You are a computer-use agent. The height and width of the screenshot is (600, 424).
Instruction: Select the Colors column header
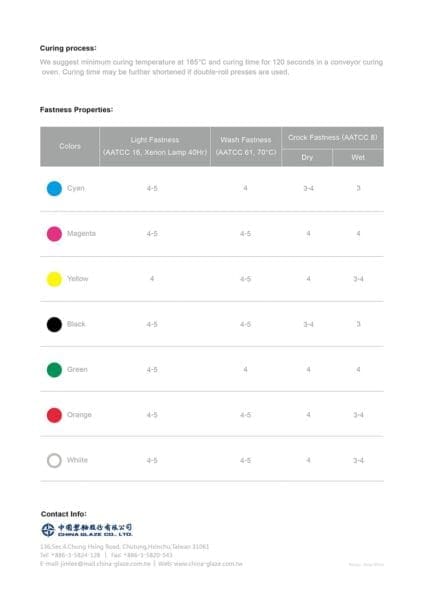tap(70, 146)
